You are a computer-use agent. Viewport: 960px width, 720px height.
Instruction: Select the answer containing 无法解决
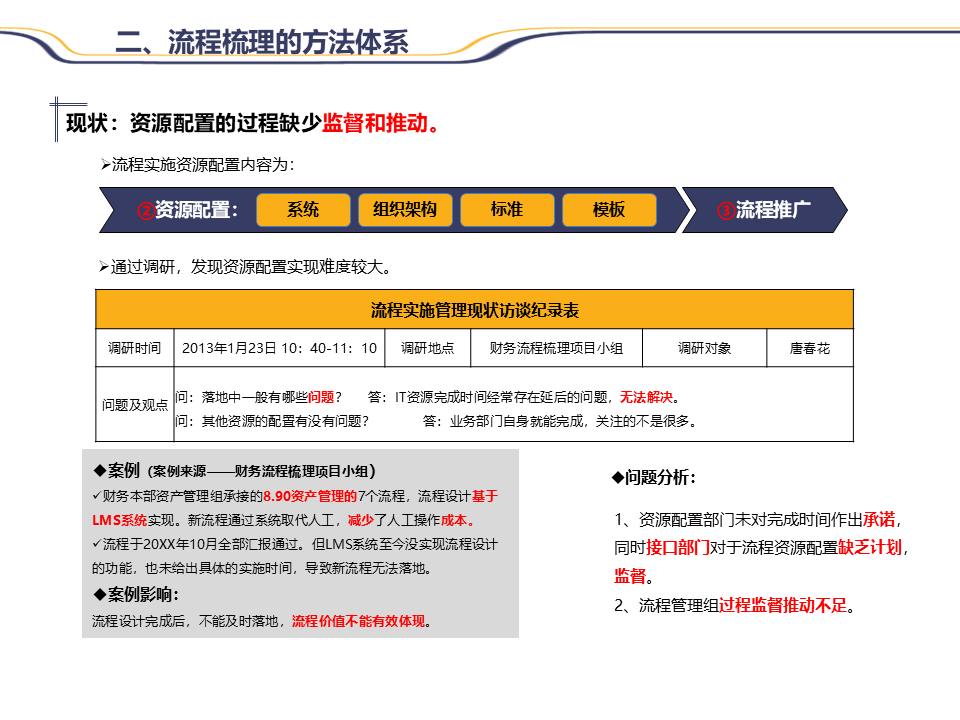point(523,397)
